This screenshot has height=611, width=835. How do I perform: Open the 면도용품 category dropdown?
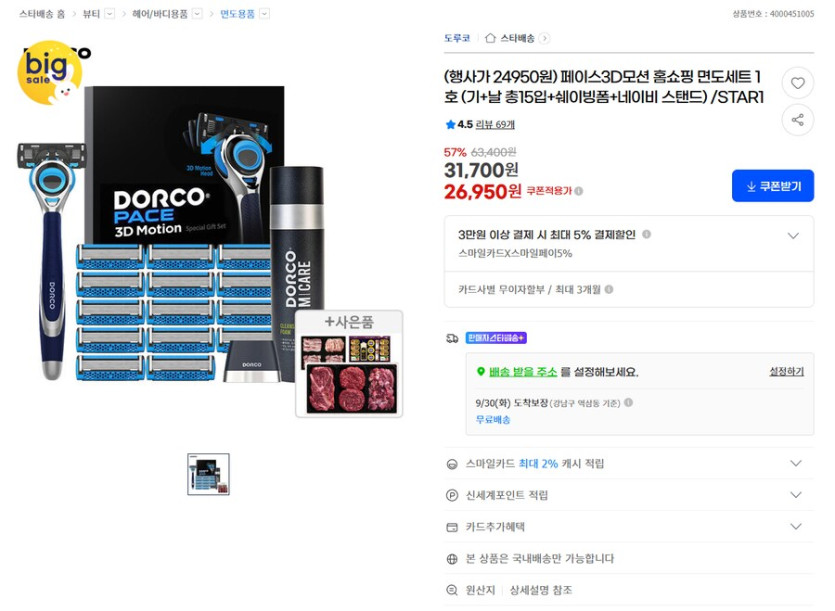point(264,14)
